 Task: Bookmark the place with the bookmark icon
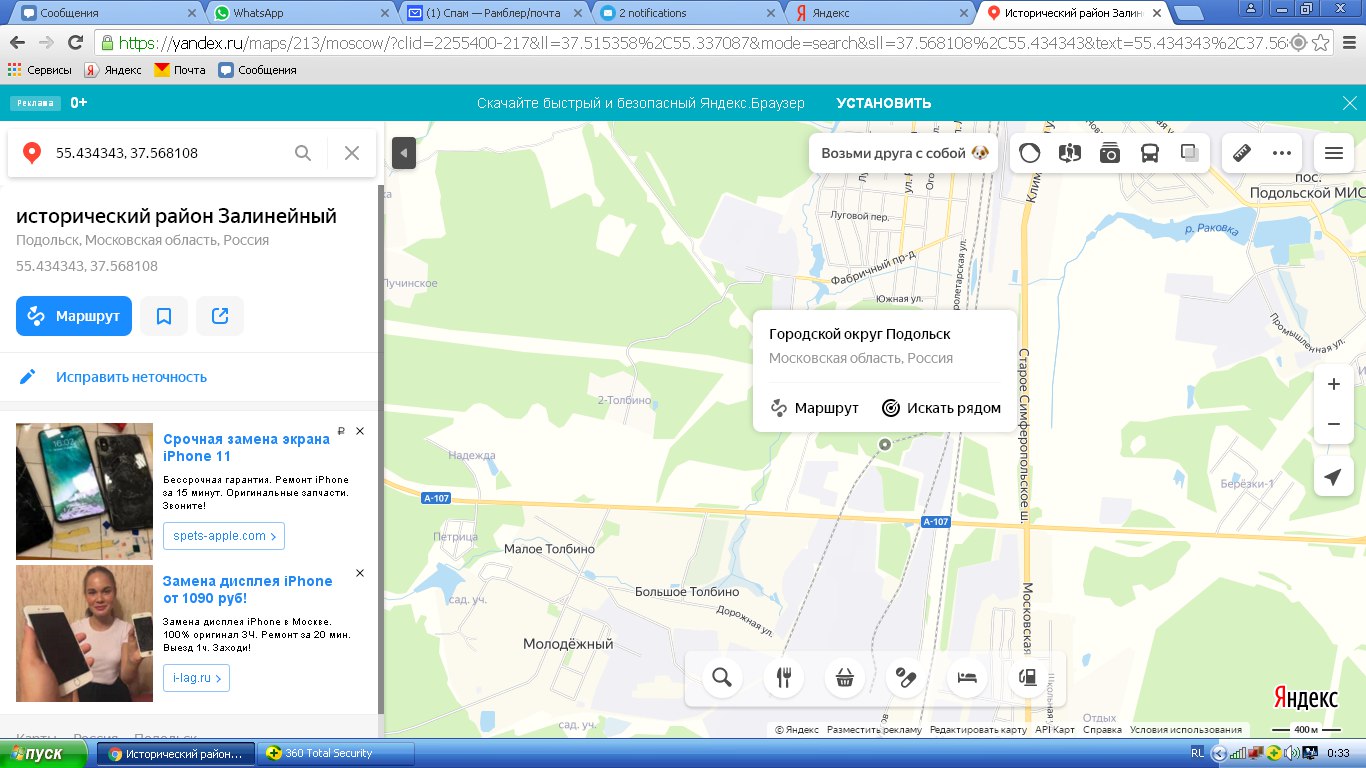164,316
